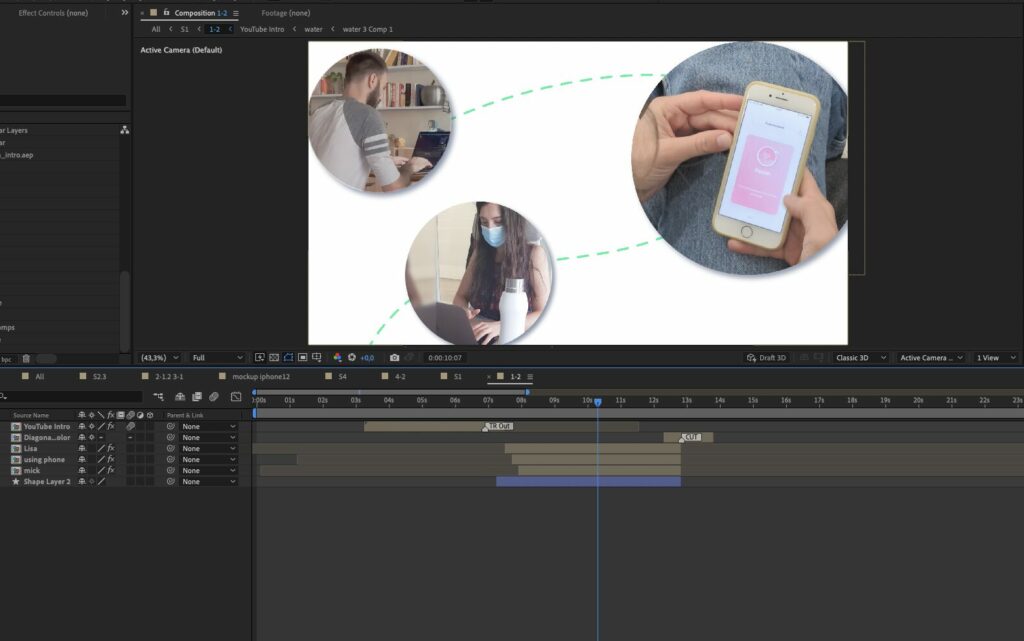Click the project flowchart icon beside Layers
The image size is (1024, 641).
124,130
